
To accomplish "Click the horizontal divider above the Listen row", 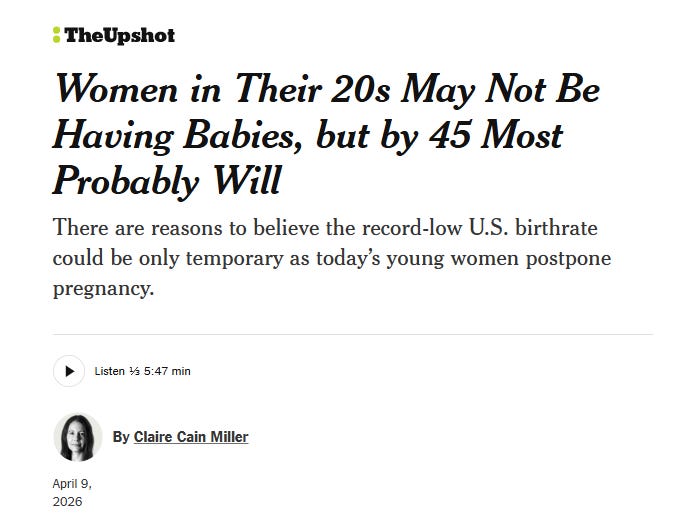I will 353,335.
